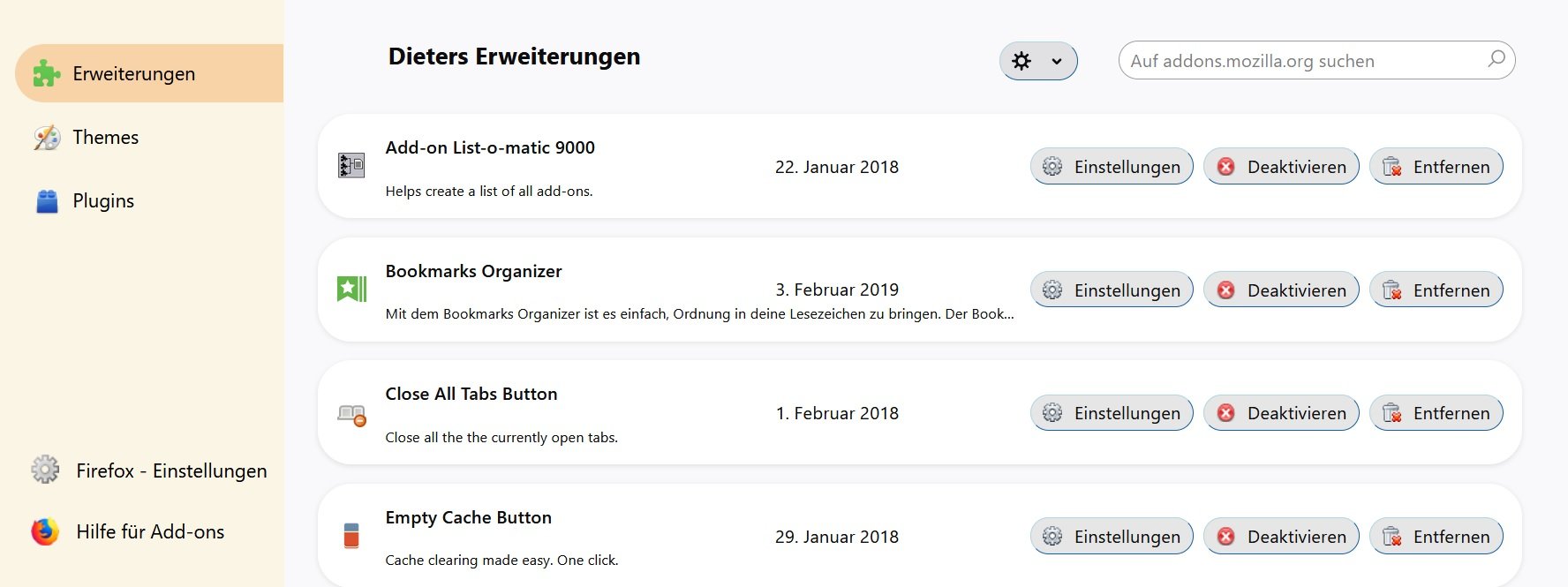Image resolution: width=1568 pixels, height=587 pixels.
Task: Click the Close All Tabs Button icon
Action: pyautogui.click(x=351, y=414)
